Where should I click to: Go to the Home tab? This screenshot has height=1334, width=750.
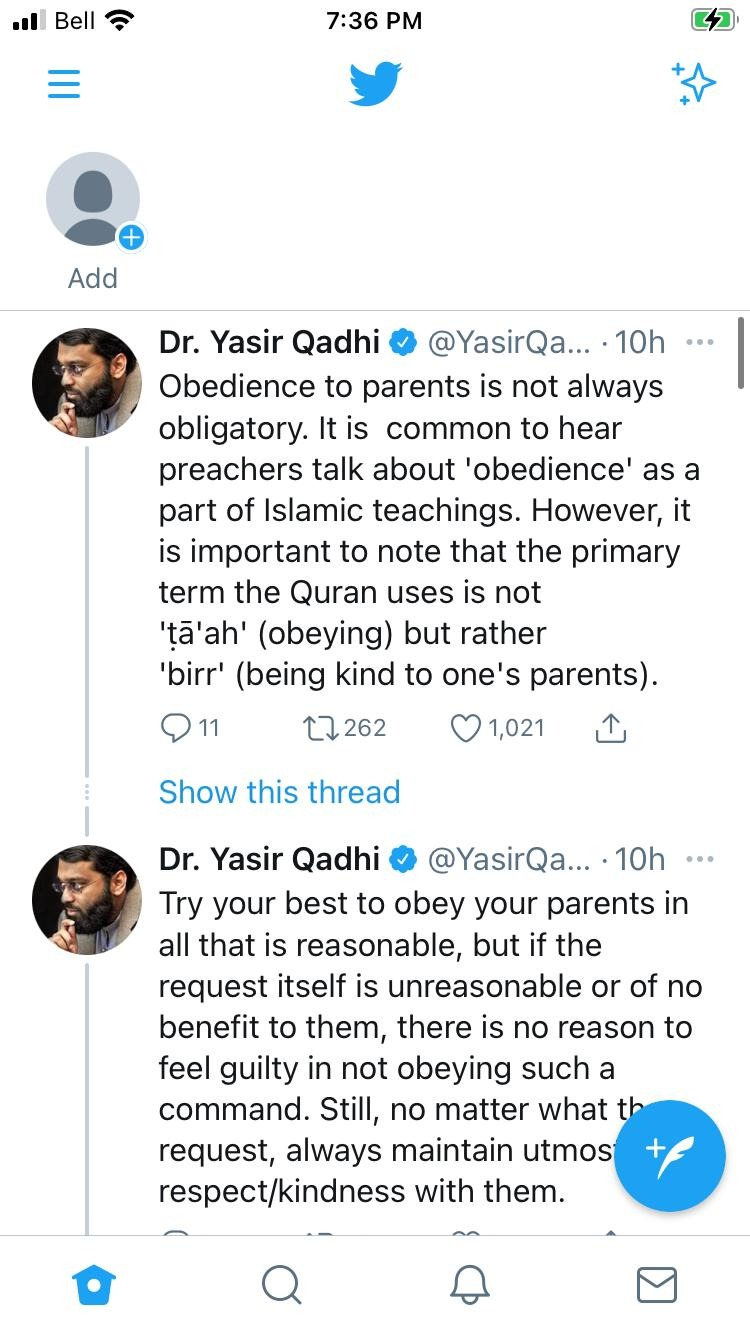click(94, 1284)
